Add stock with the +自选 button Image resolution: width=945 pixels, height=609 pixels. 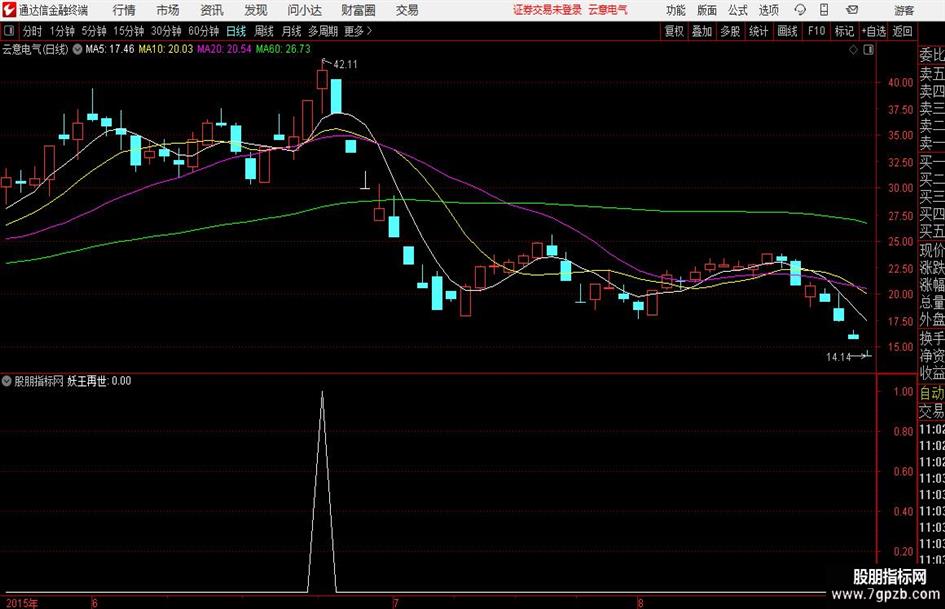click(x=874, y=31)
